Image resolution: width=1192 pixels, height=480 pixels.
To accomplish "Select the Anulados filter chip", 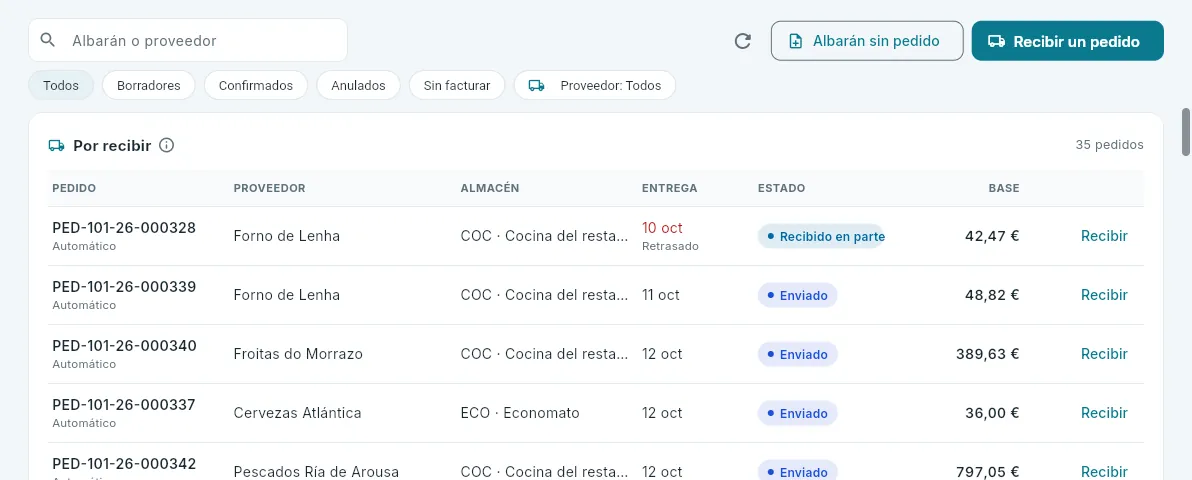I will [x=358, y=85].
